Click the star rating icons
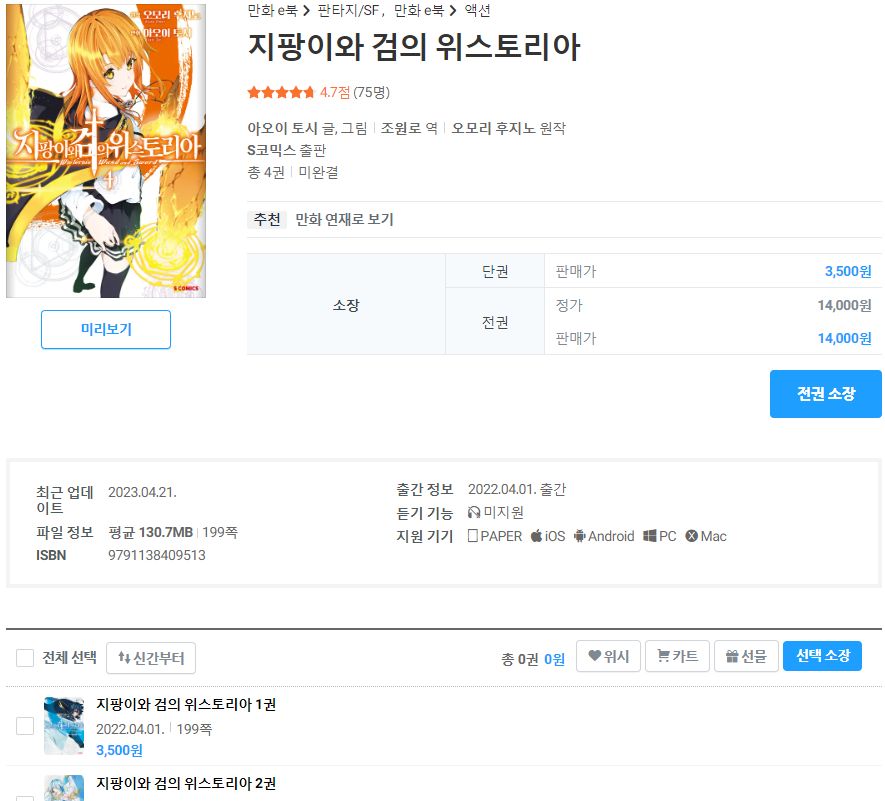The image size is (885, 801). click(x=281, y=92)
